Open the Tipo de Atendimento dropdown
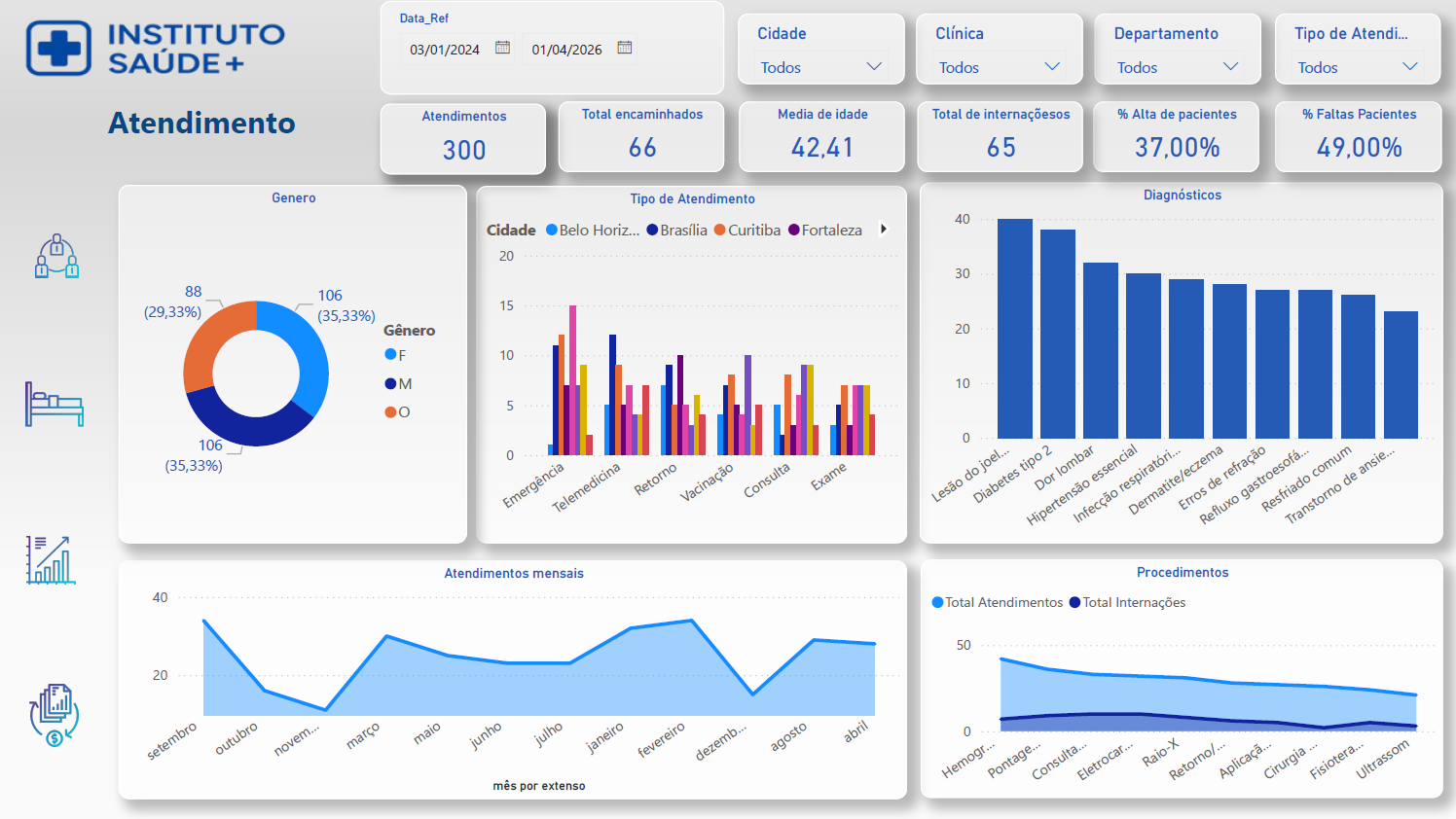Viewport: 1456px width, 819px height. [x=1411, y=67]
